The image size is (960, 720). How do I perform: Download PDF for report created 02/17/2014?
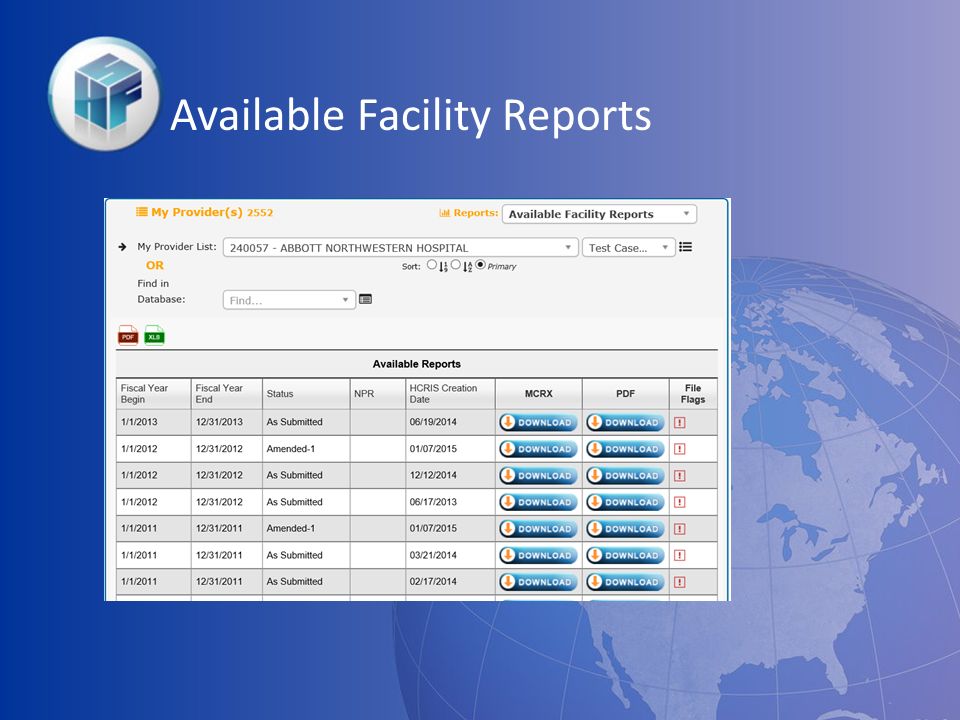(x=625, y=582)
